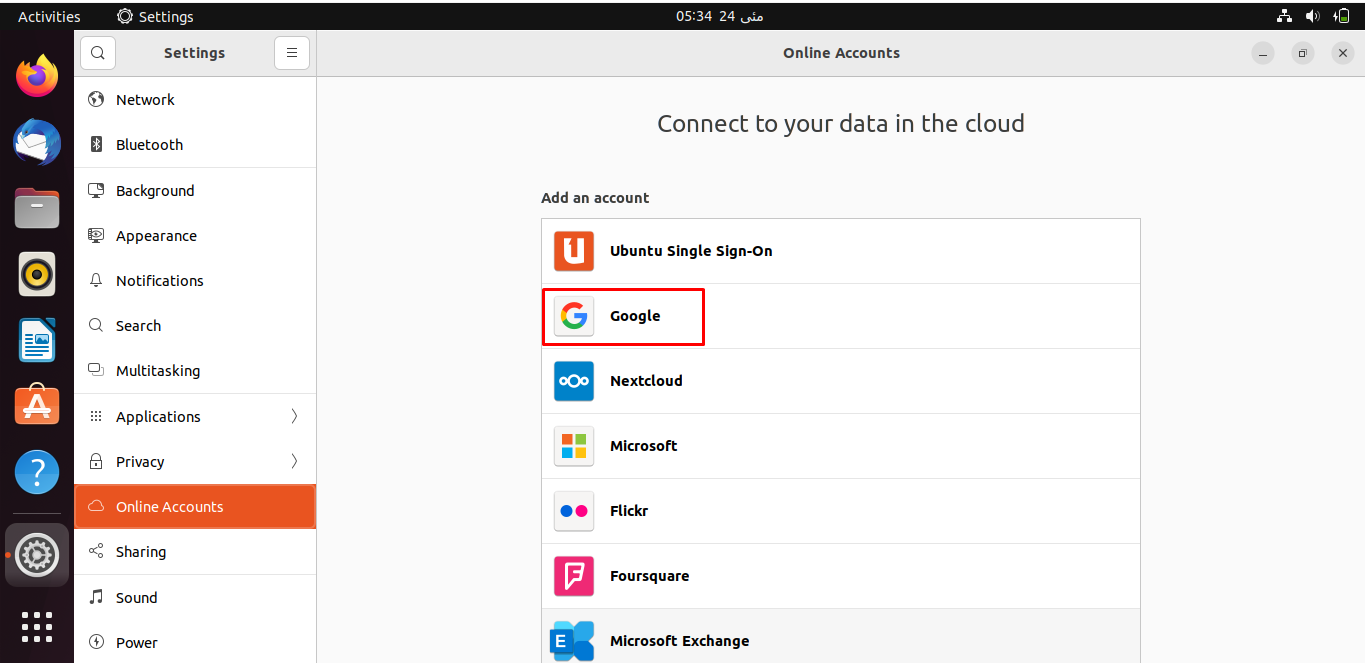The image size is (1365, 663).
Task: Open the Bluetooth settings panel
Action: click(195, 145)
